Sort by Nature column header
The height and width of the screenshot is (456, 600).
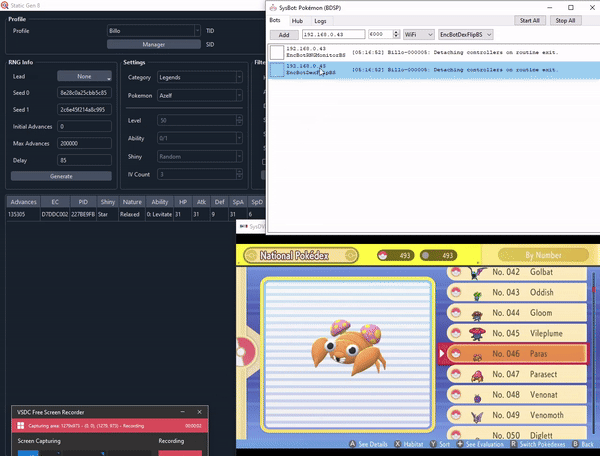point(132,202)
